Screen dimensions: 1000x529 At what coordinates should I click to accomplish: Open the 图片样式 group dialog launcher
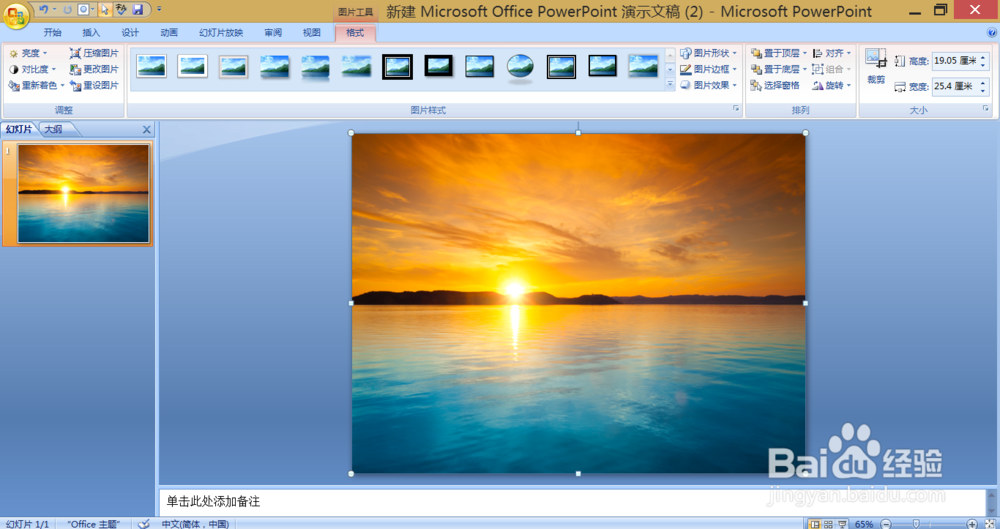pyautogui.click(x=736, y=109)
